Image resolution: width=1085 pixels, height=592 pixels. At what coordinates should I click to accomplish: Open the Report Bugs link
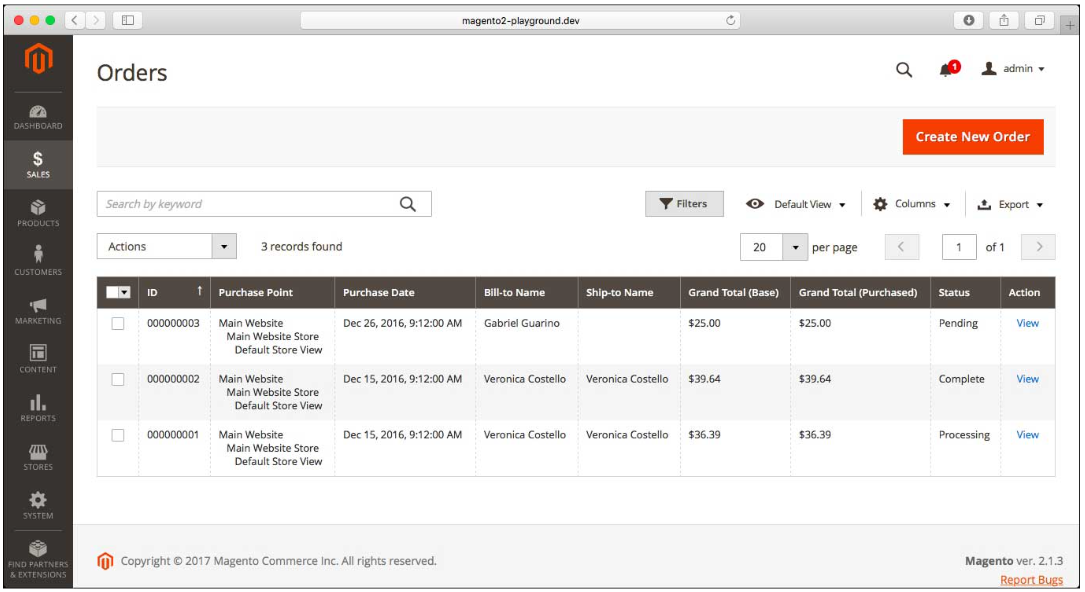(x=1031, y=579)
